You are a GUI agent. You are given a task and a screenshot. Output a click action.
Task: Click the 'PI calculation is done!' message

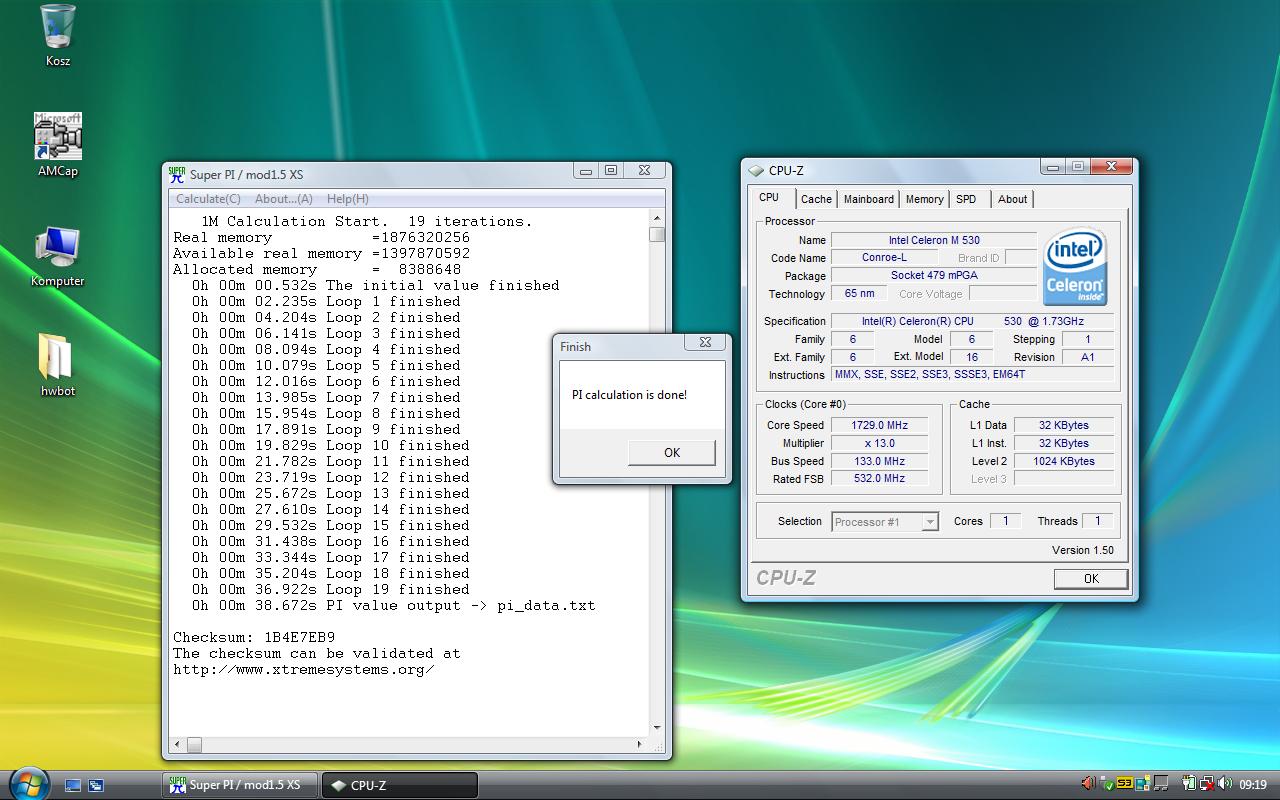629,395
